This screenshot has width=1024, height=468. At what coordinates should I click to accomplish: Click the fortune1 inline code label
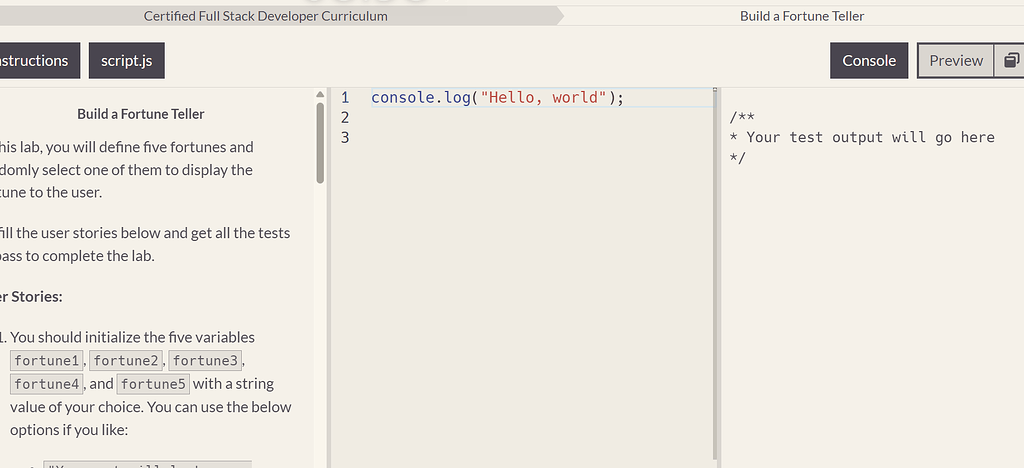click(x=47, y=361)
